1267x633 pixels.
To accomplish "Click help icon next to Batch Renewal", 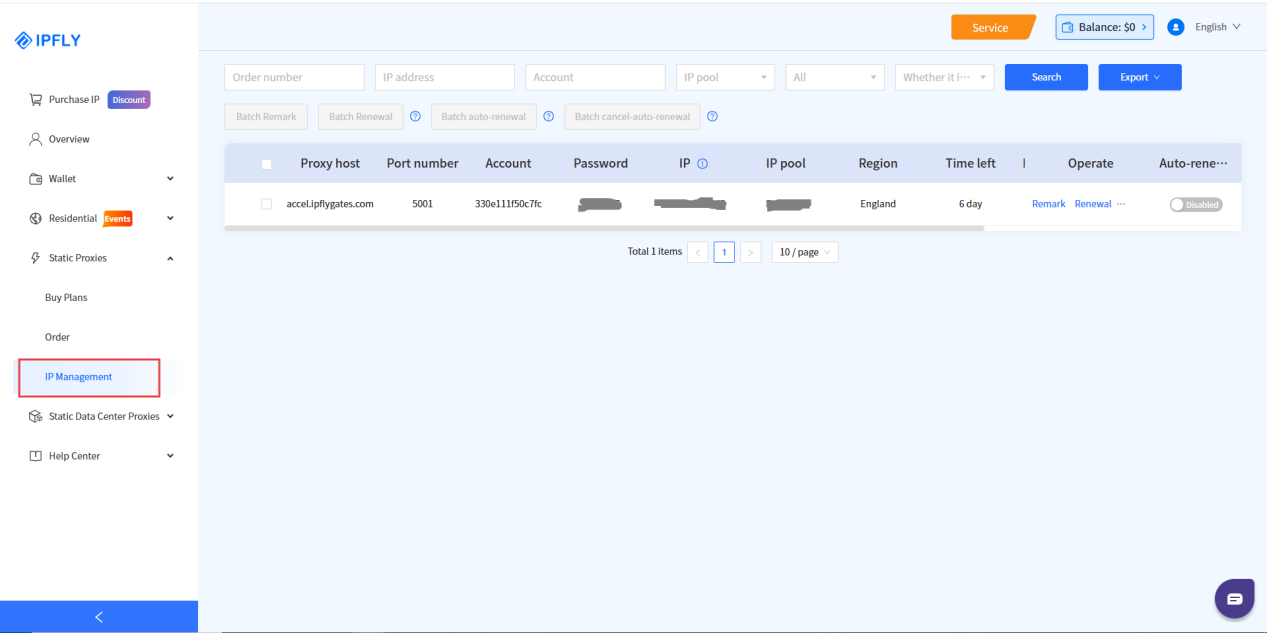I will (414, 117).
